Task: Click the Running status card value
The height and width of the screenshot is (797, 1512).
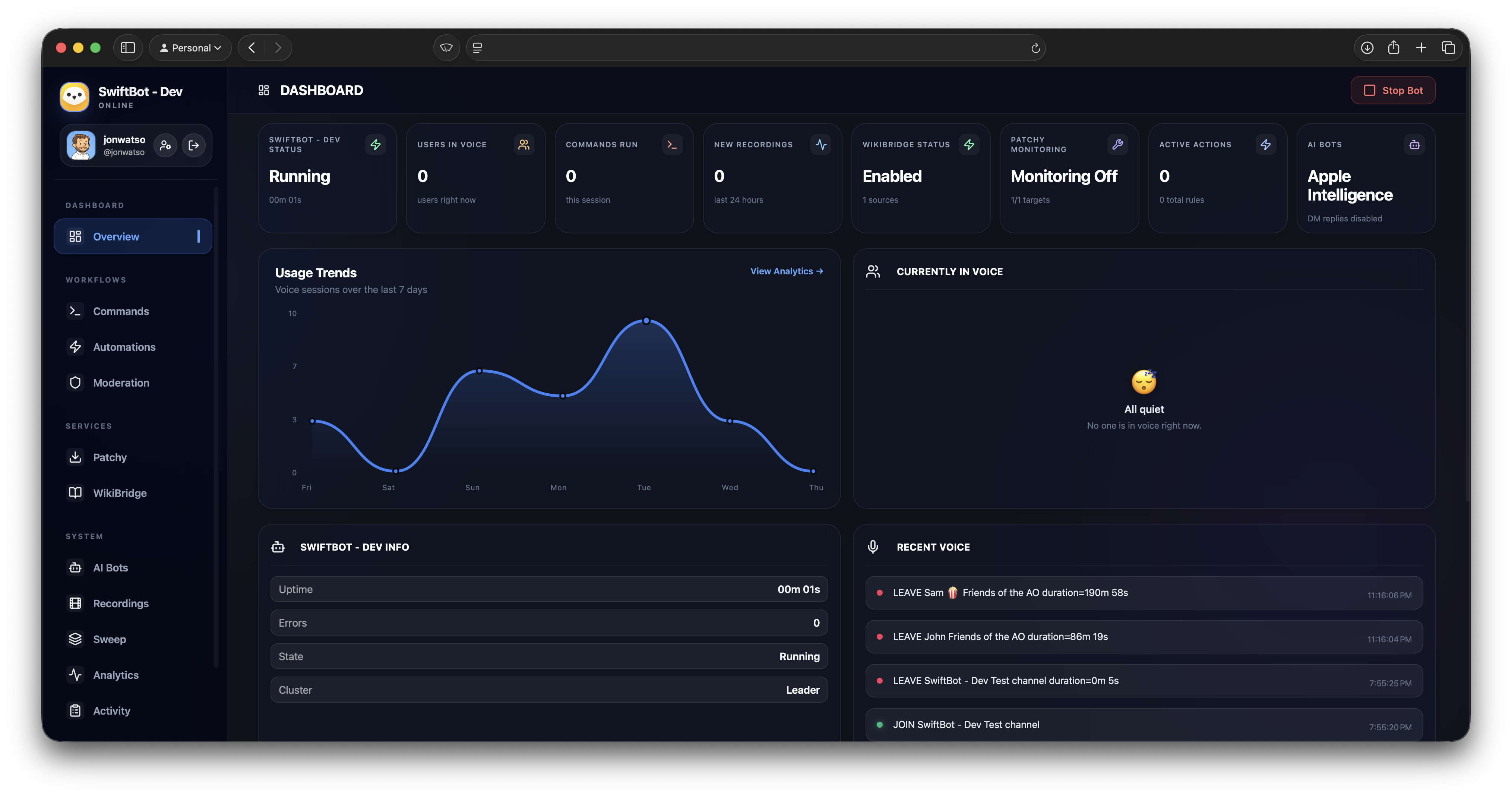Action: pos(299,177)
